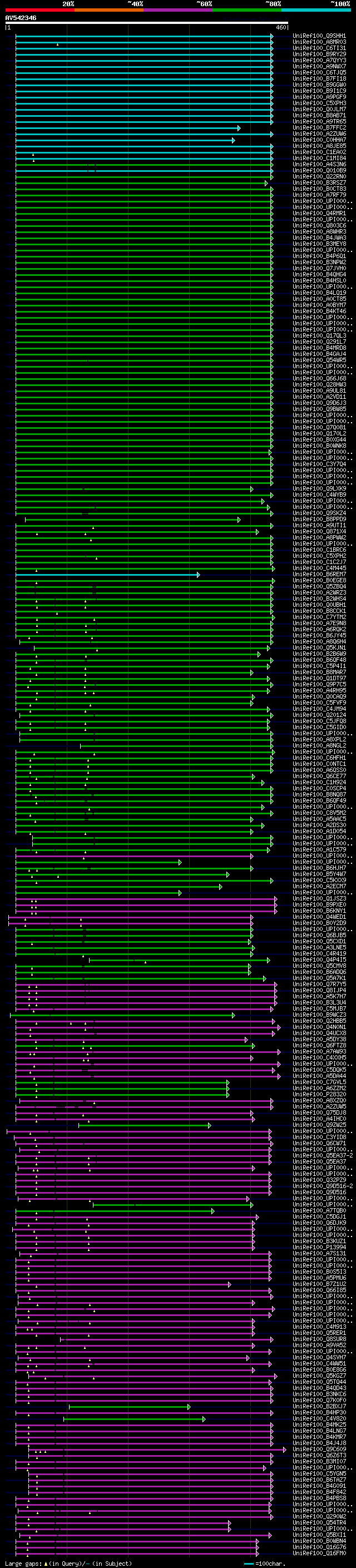
Task: Click hit label UniRef100_C1H924
Action: (319, 782)
